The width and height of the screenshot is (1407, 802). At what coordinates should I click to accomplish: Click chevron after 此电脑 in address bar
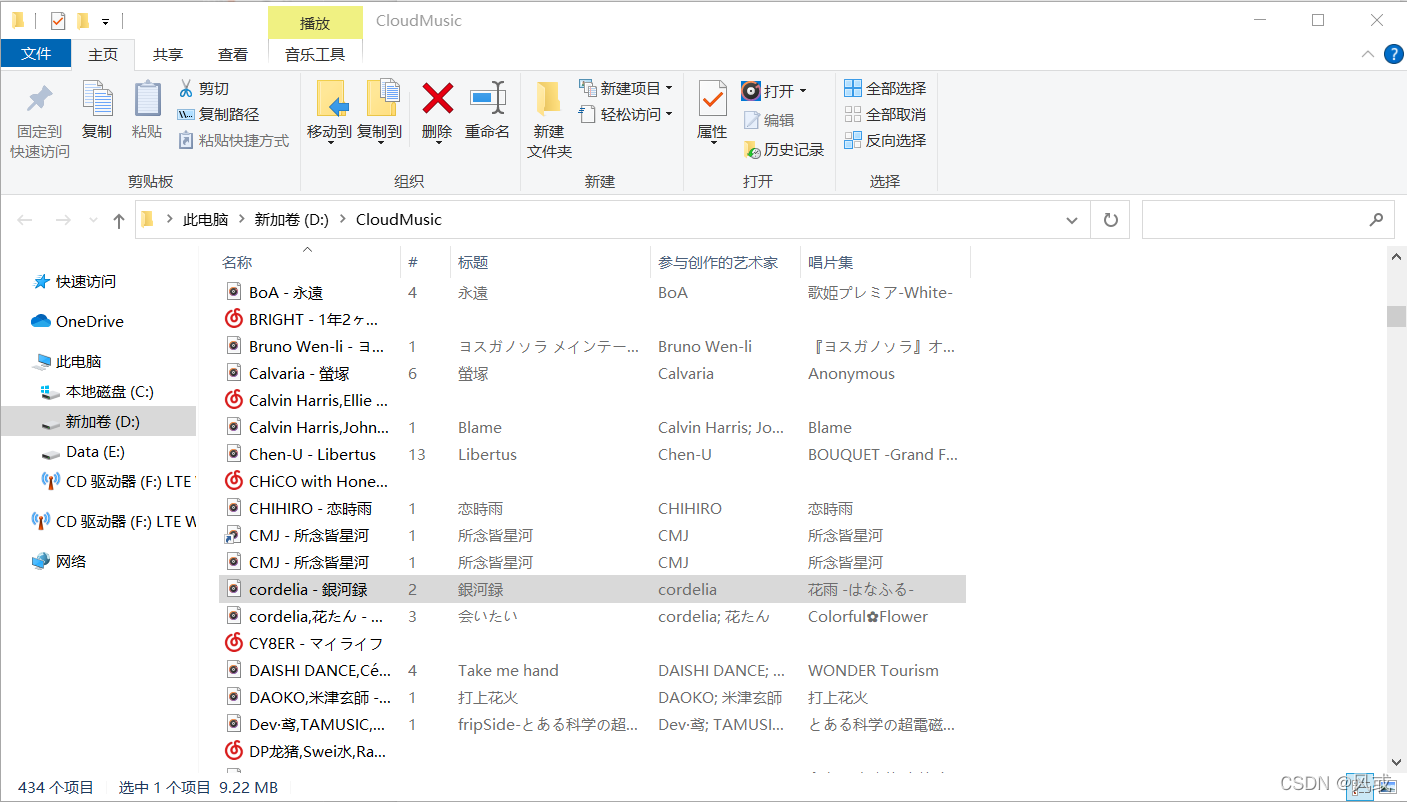tap(241, 220)
